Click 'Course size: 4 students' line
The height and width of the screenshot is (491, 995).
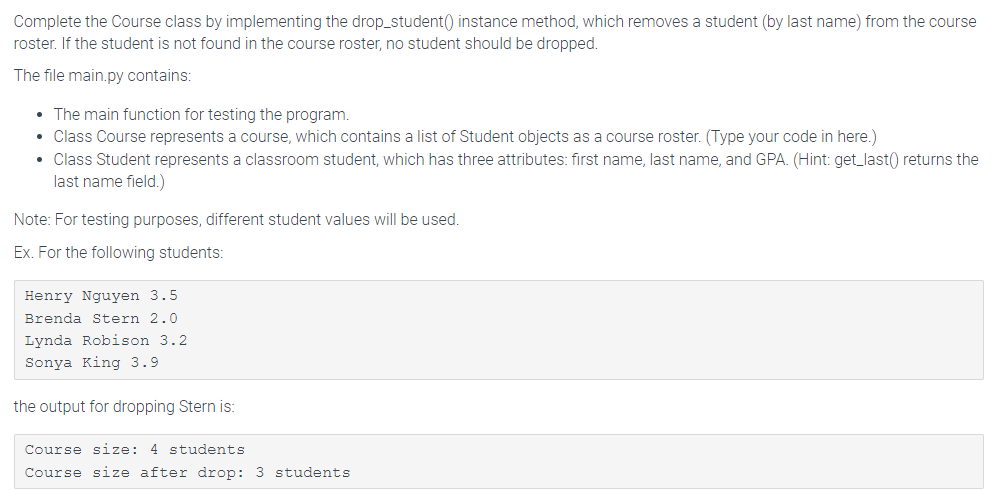coord(135,450)
